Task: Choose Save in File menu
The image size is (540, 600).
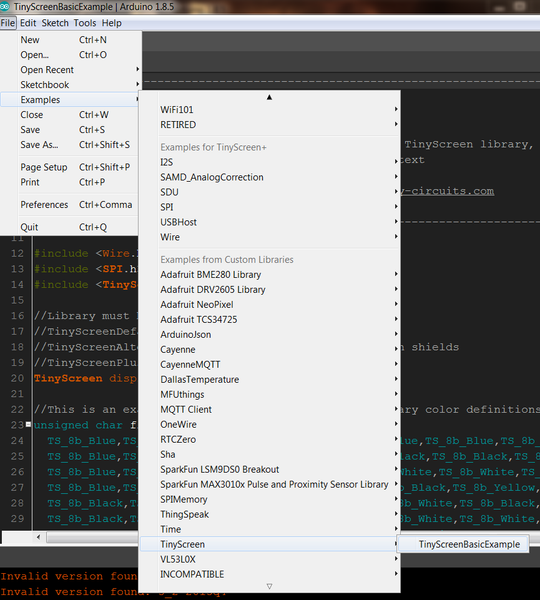Action: click(x=70, y=130)
